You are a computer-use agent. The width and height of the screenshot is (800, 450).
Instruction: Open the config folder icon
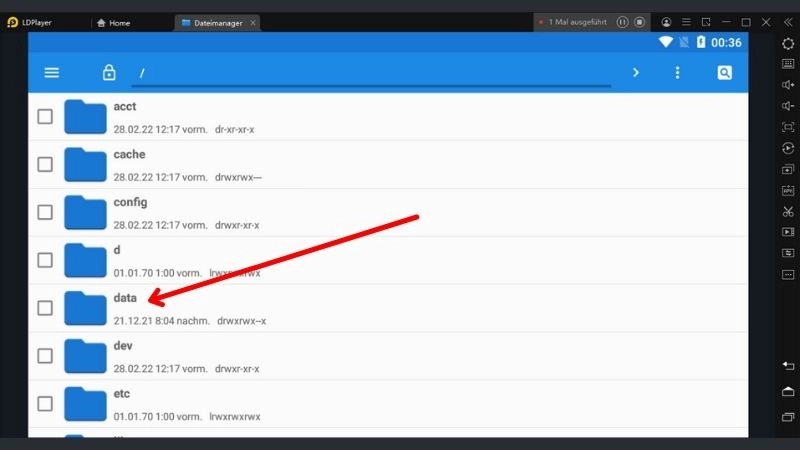(85, 212)
